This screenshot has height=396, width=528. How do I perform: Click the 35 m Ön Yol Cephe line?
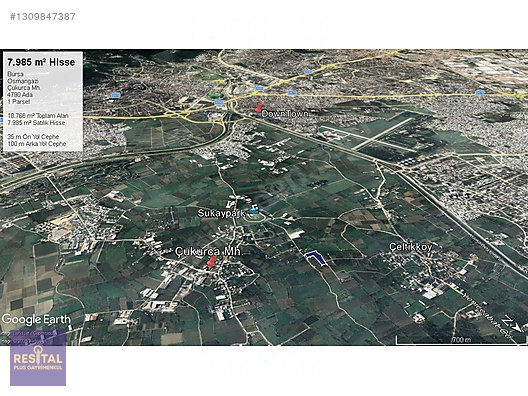point(33,137)
